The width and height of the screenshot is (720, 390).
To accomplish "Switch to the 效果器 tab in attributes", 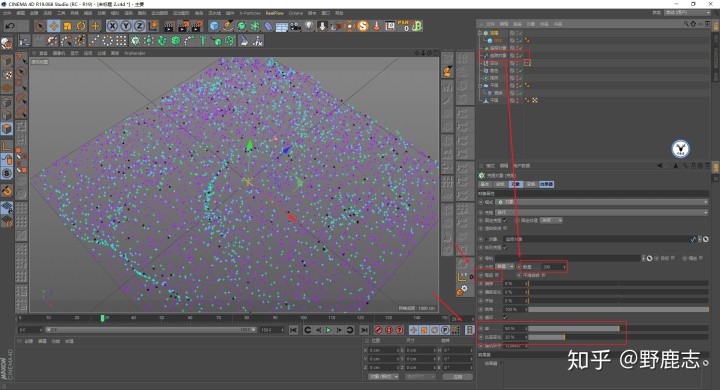I will (x=546, y=184).
